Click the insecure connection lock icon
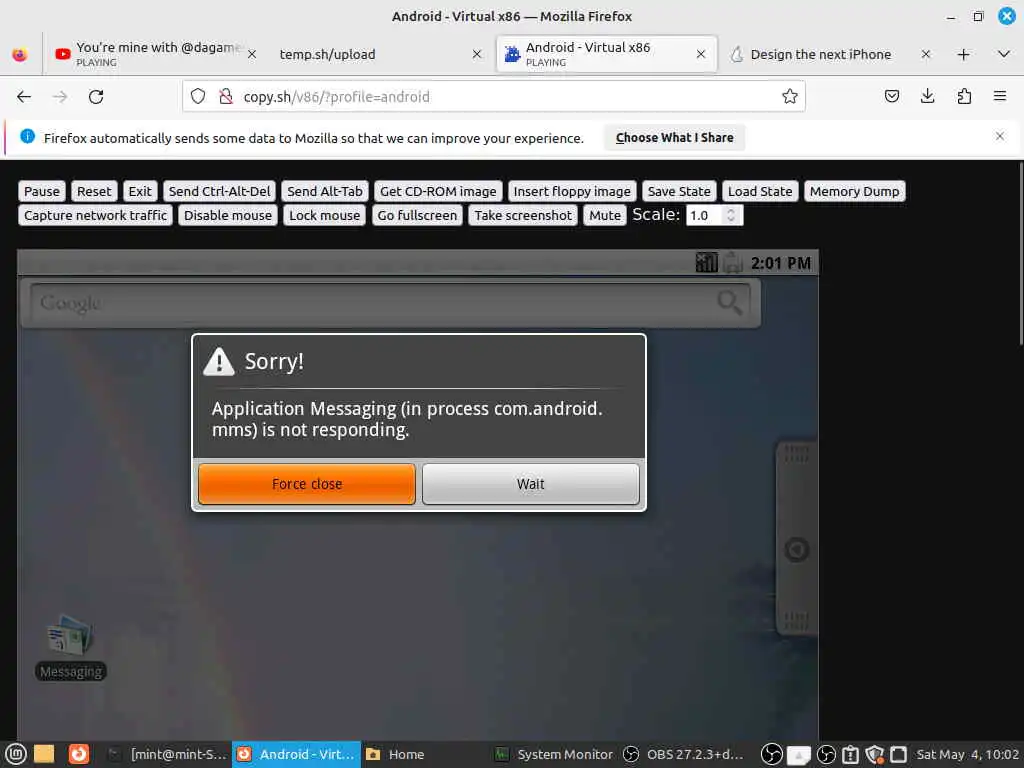 tap(226, 97)
